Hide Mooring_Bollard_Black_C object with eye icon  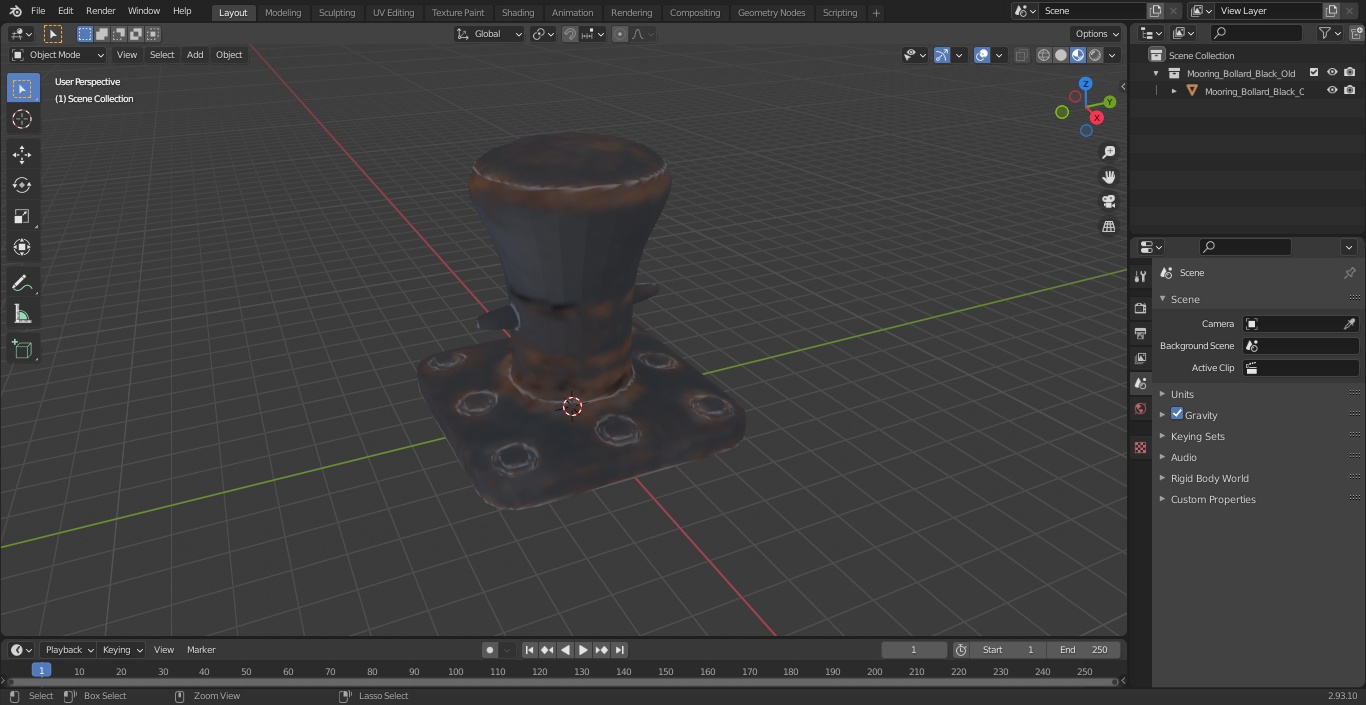coord(1332,90)
